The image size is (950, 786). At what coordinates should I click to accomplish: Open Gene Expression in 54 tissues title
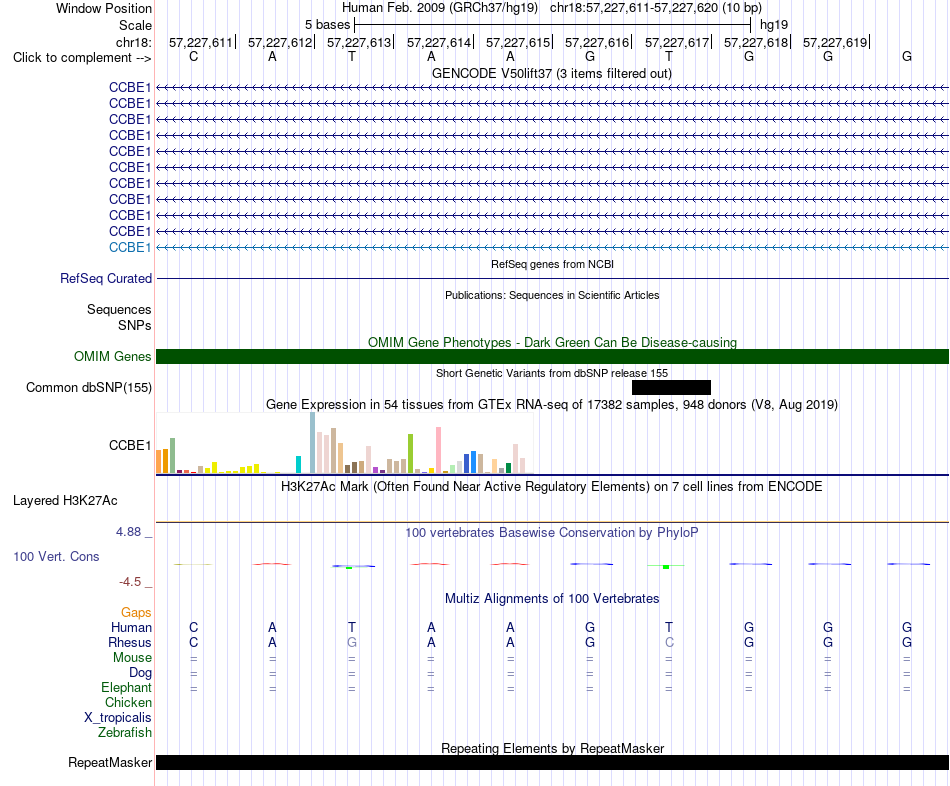[552, 405]
